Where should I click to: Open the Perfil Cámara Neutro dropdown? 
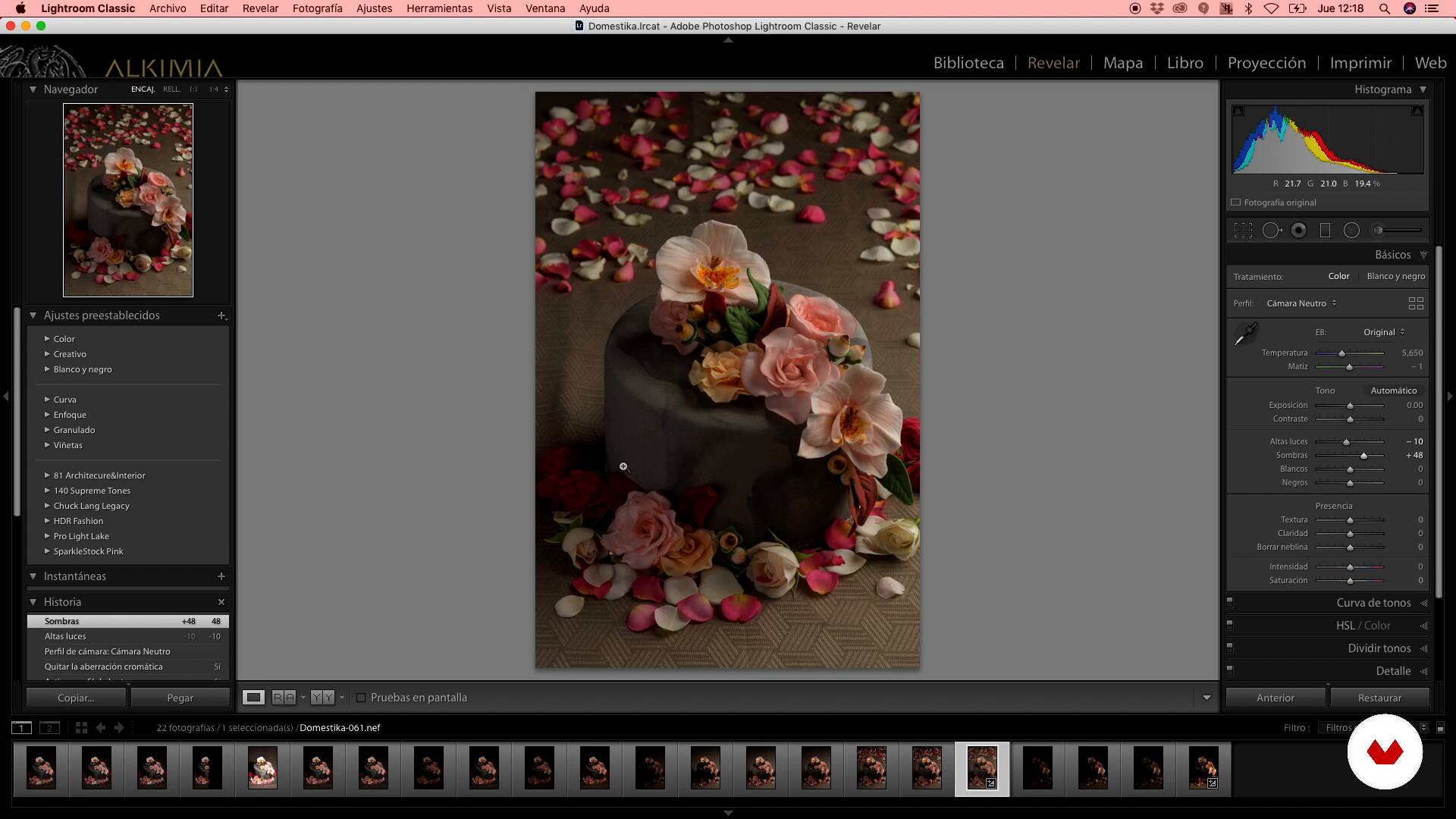(x=1301, y=303)
